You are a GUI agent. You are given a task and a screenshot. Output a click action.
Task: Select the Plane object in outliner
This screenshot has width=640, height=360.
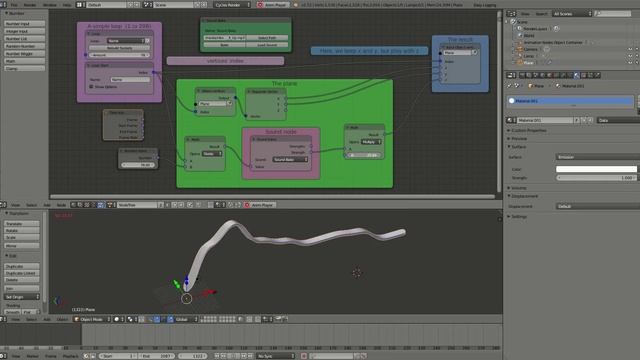point(529,62)
